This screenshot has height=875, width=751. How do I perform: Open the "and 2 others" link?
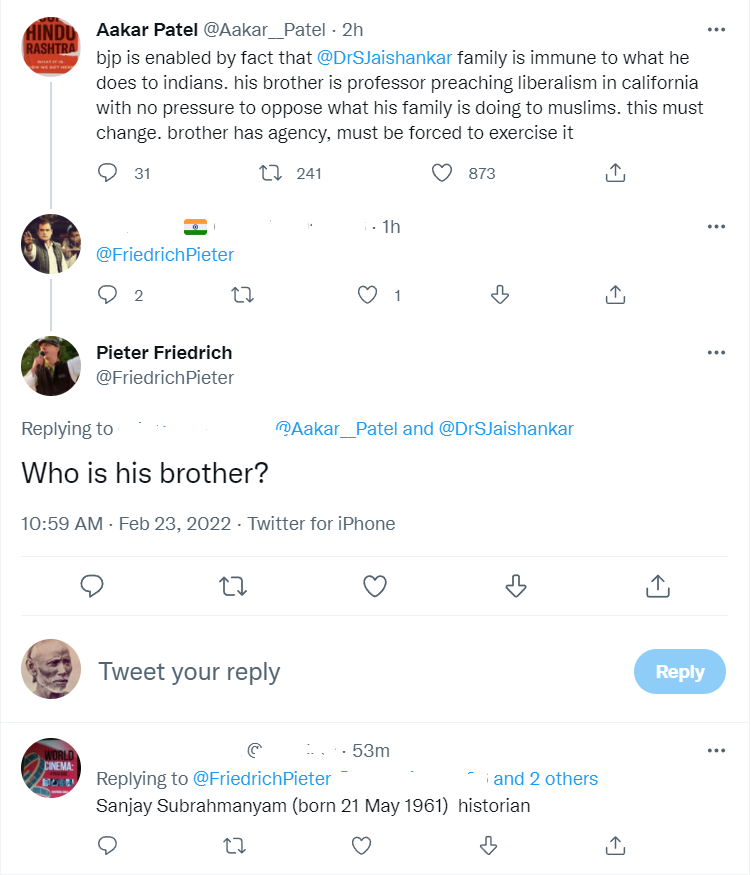point(546,779)
